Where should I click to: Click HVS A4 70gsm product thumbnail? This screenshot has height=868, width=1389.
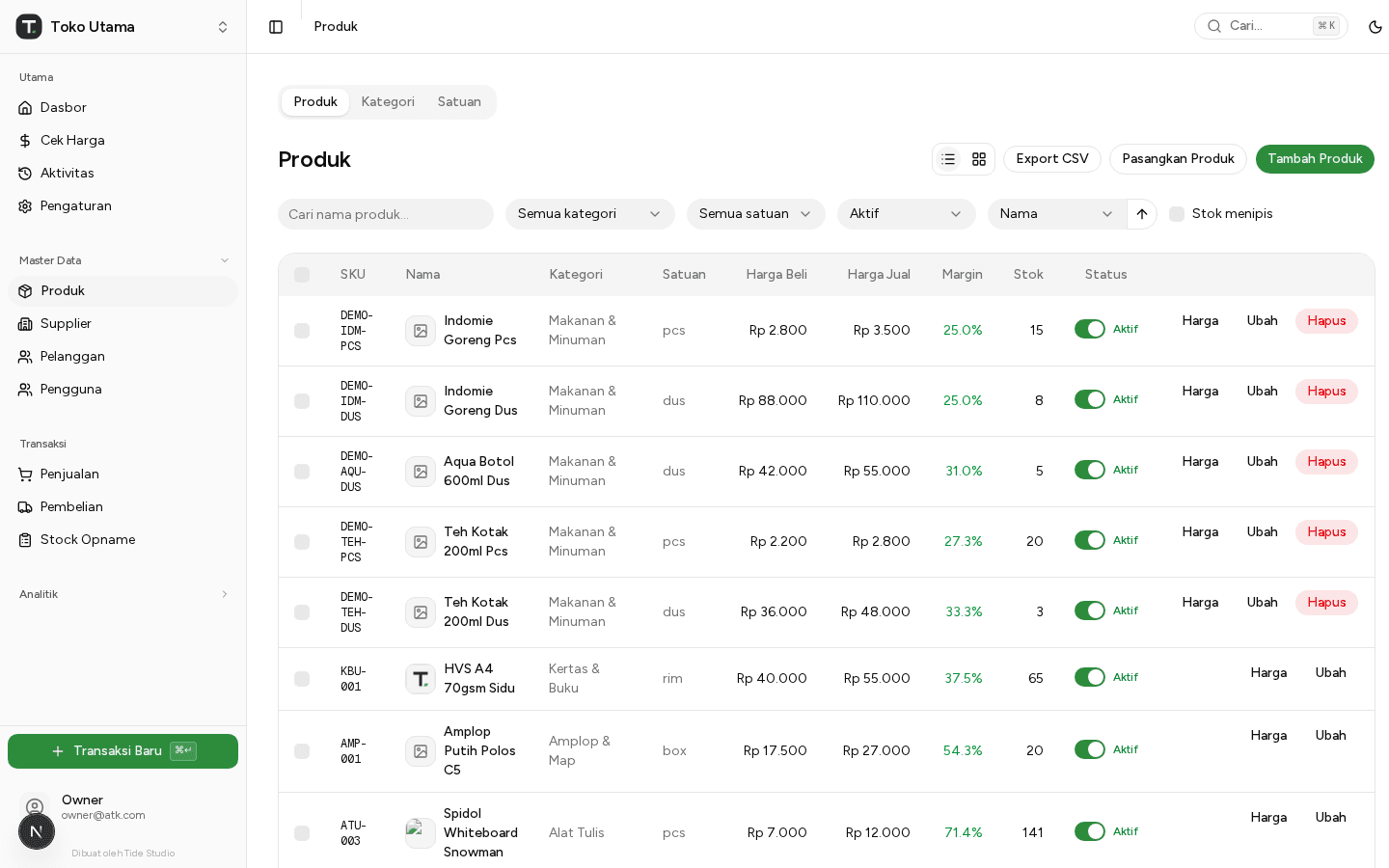coord(421,679)
